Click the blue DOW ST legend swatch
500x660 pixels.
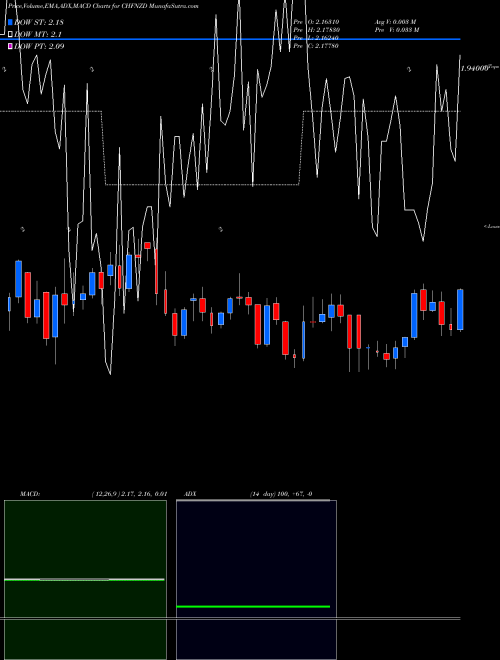(11, 22)
